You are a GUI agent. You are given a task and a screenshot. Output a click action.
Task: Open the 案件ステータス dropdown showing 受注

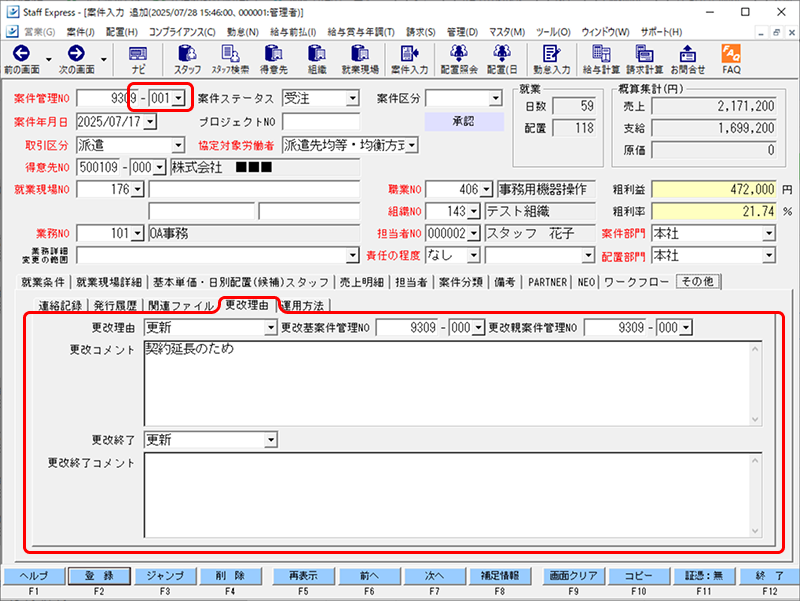click(x=353, y=98)
